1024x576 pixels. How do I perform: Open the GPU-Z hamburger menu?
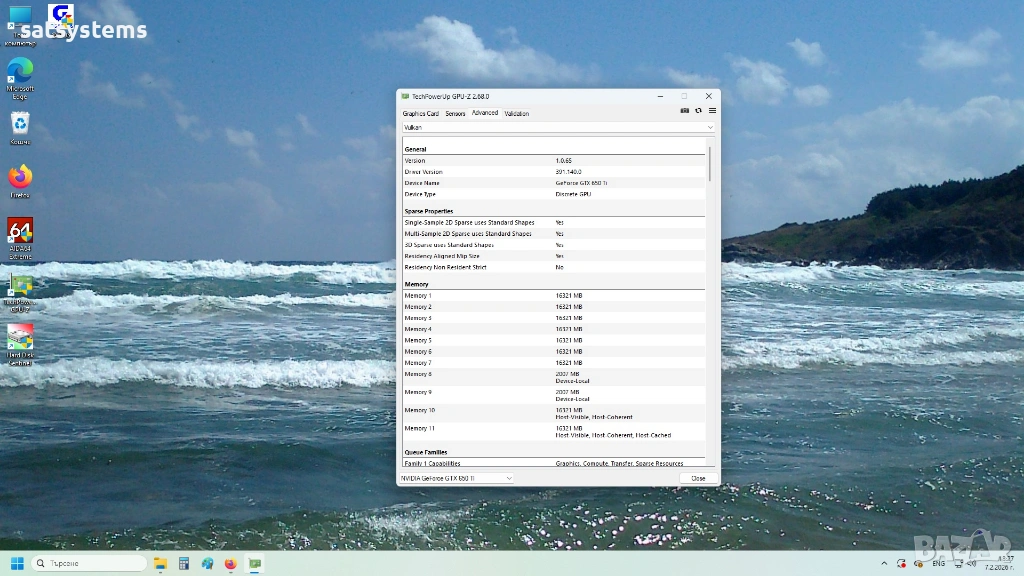pos(711,112)
